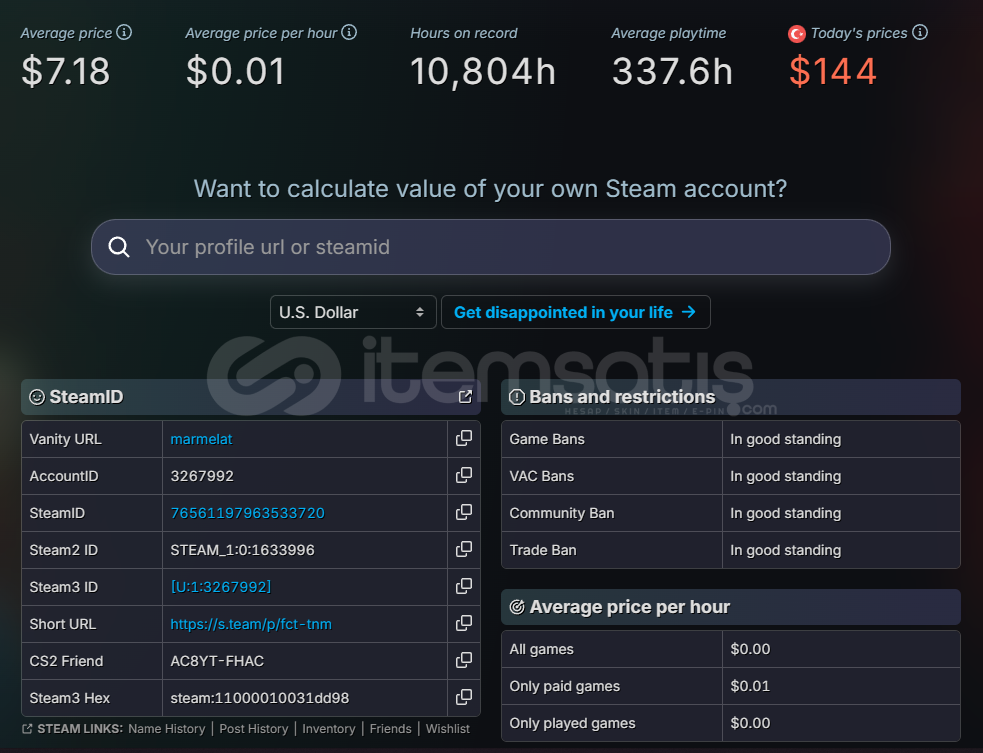The image size is (983, 753).
Task: Copy the SteamID value
Action: pos(464,512)
